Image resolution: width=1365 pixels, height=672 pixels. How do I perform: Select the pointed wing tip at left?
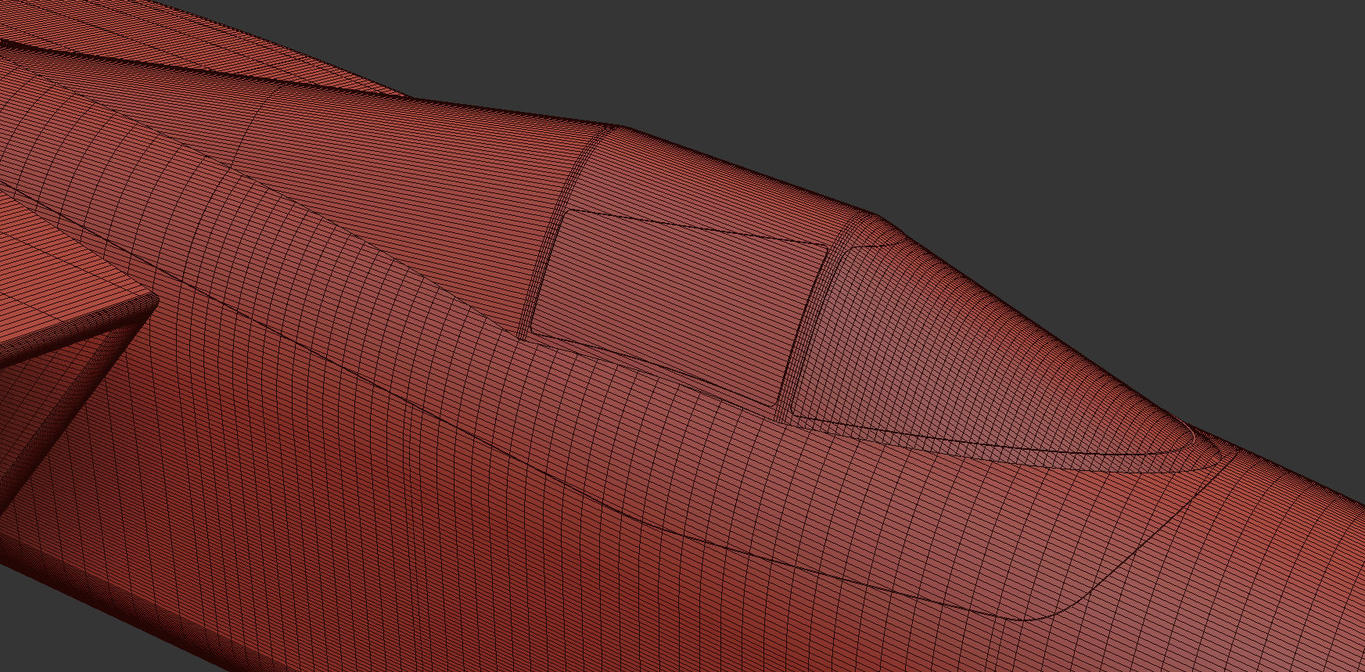[148, 300]
